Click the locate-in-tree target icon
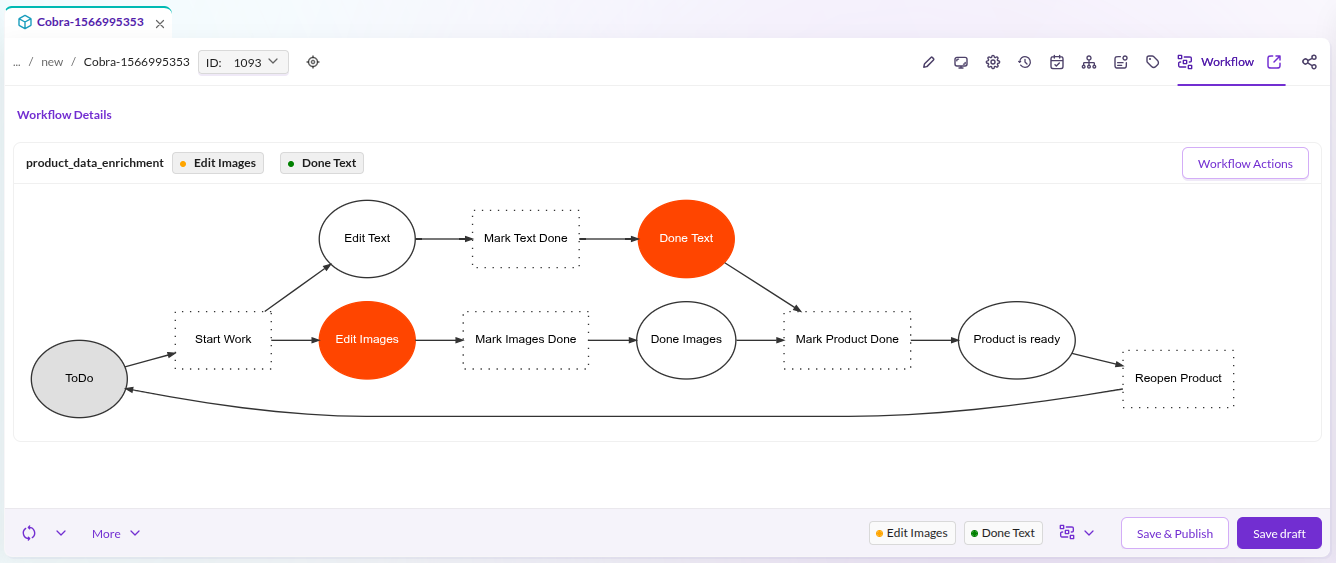The image size is (1336, 563). pyautogui.click(x=312, y=62)
